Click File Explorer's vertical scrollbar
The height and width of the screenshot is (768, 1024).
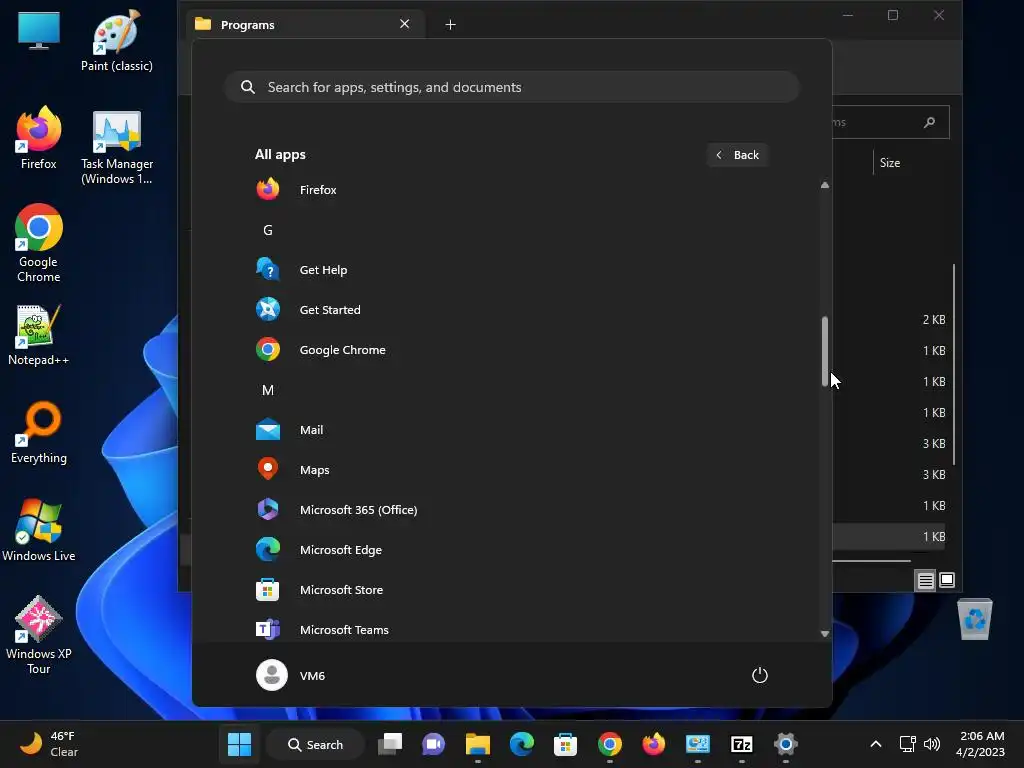[x=954, y=364]
